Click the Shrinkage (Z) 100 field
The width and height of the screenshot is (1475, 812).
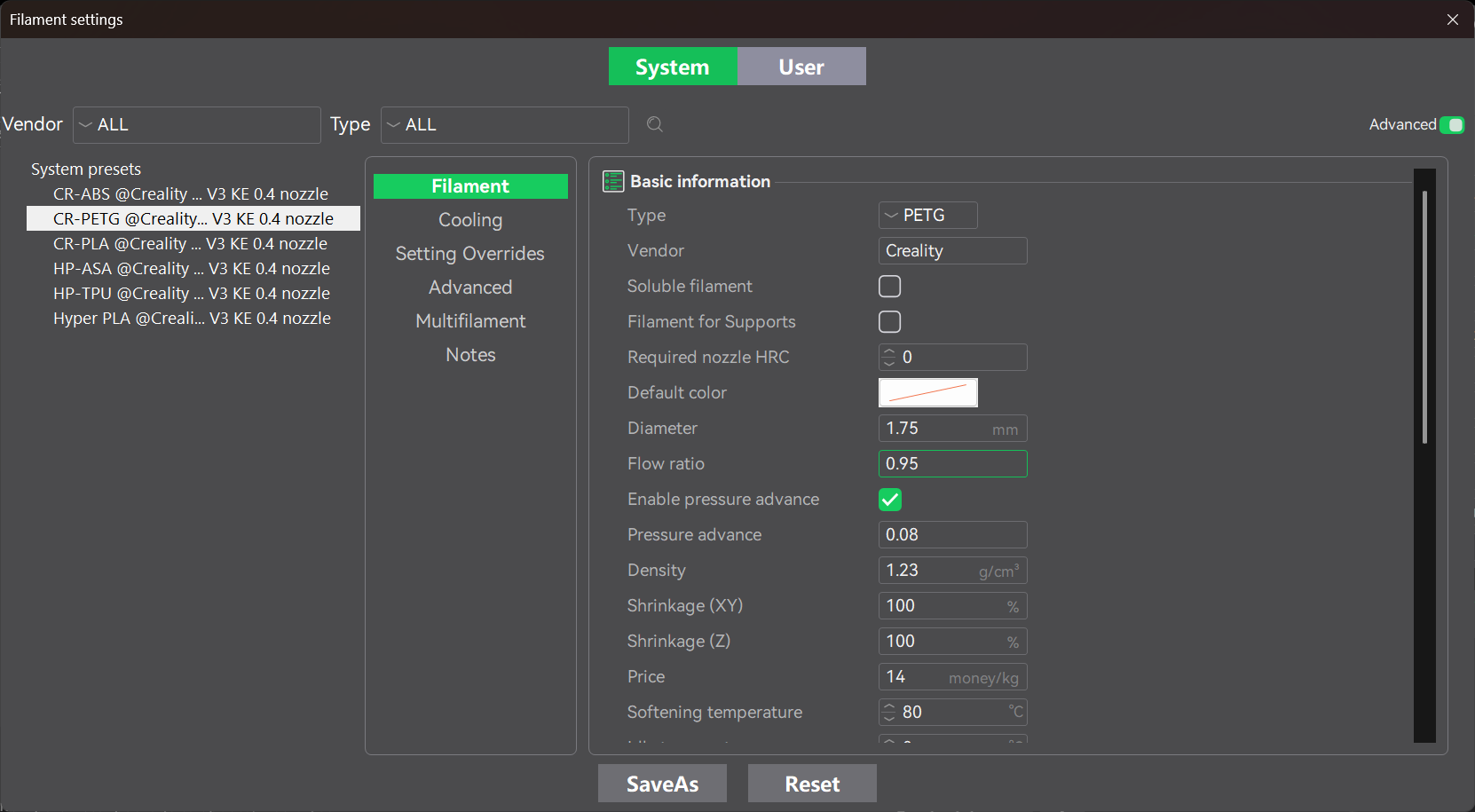tap(953, 641)
